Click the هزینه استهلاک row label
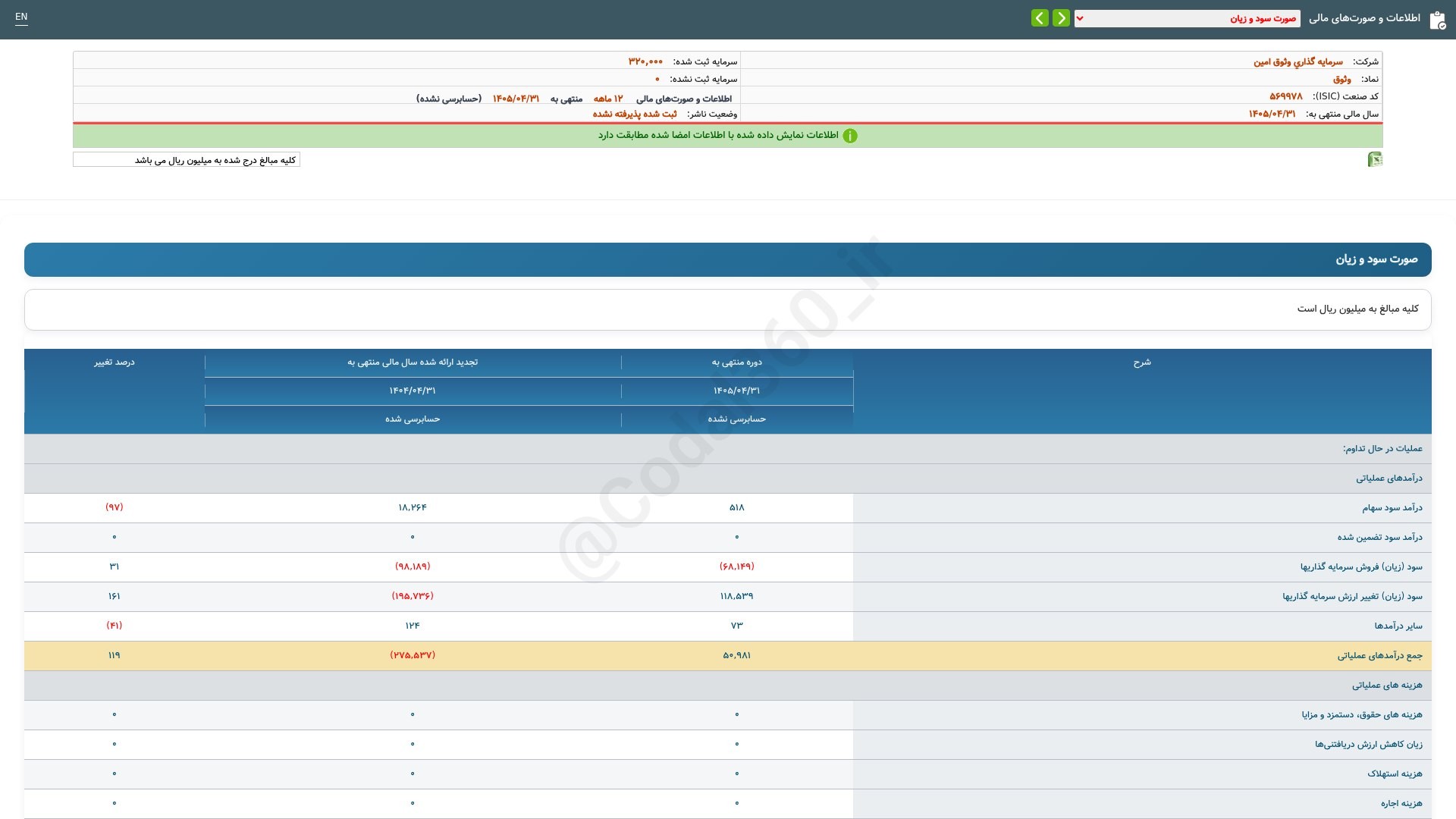 tap(1395, 773)
